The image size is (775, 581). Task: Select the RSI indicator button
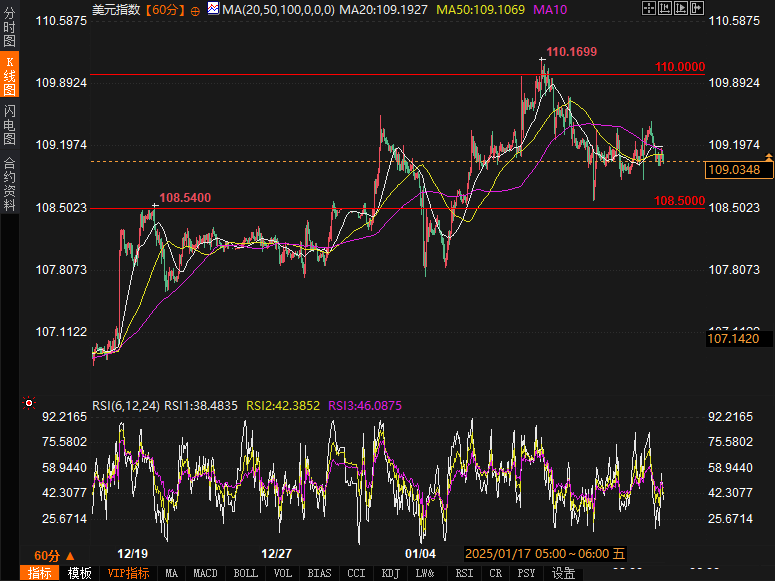coord(464,573)
